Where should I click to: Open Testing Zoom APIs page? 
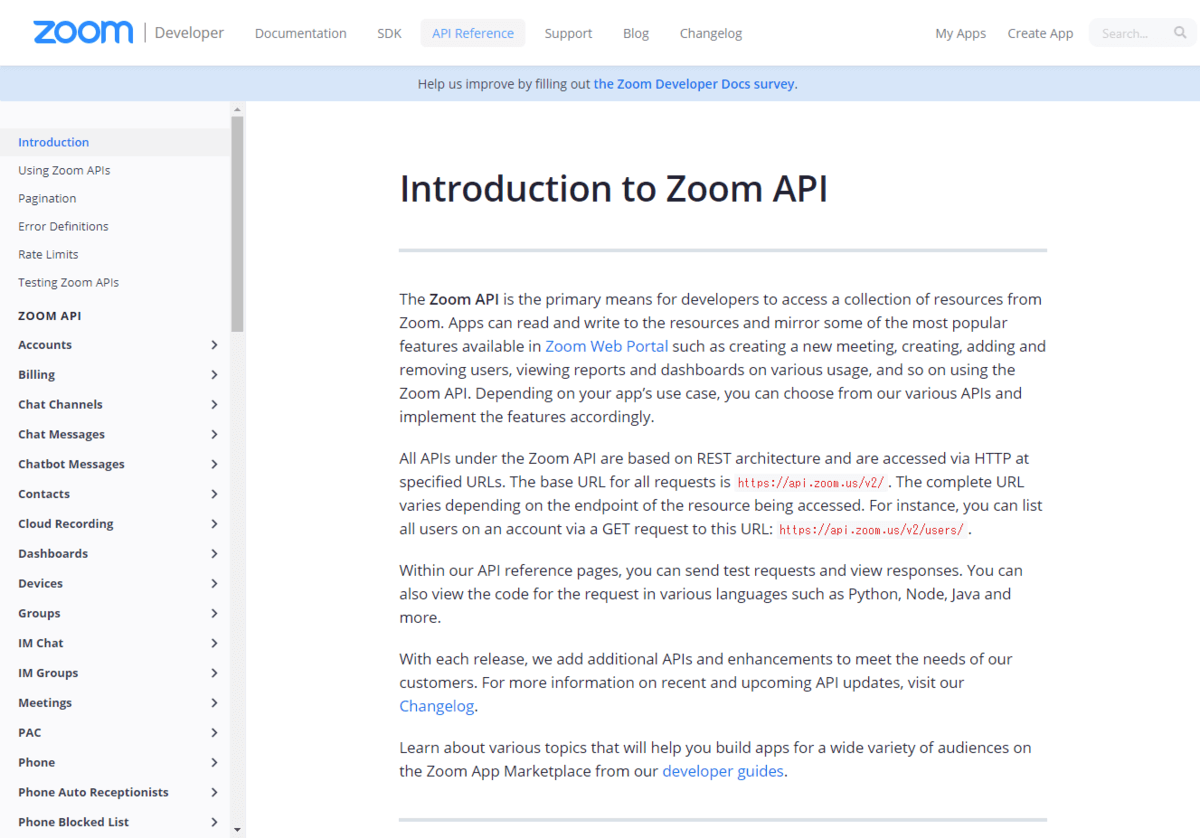(68, 282)
